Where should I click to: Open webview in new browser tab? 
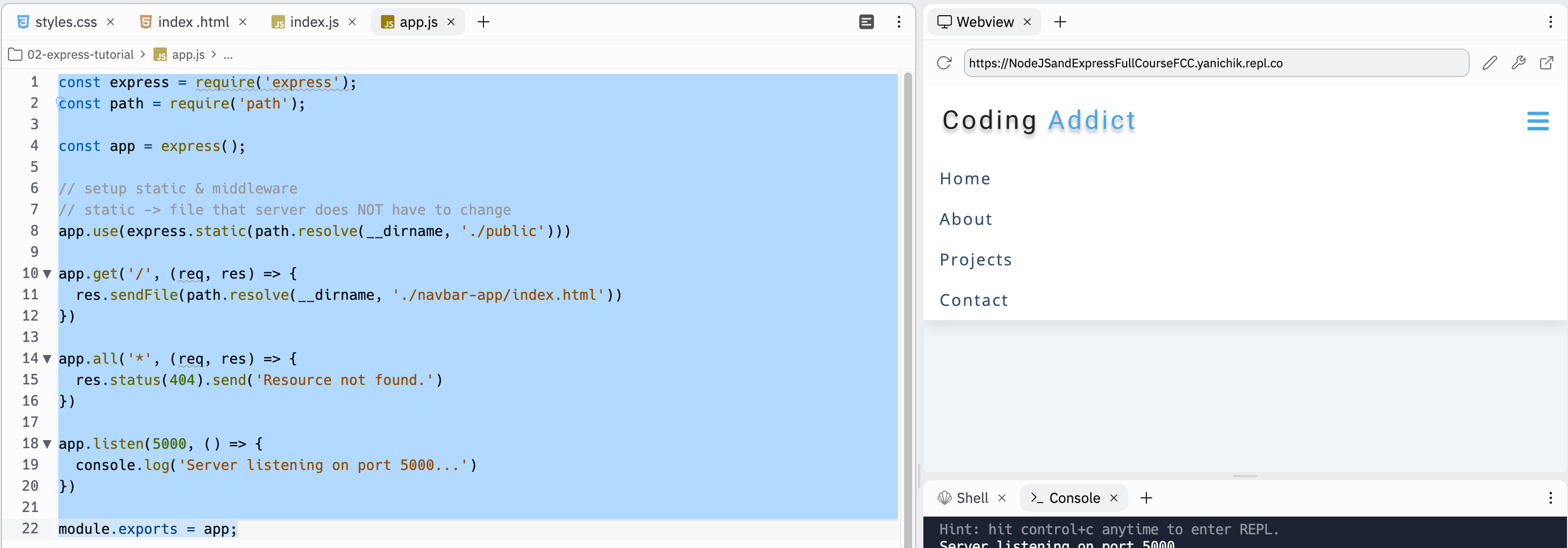point(1546,63)
